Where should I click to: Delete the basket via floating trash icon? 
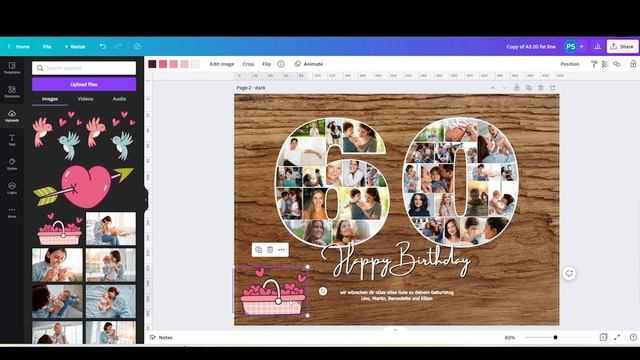(x=270, y=249)
